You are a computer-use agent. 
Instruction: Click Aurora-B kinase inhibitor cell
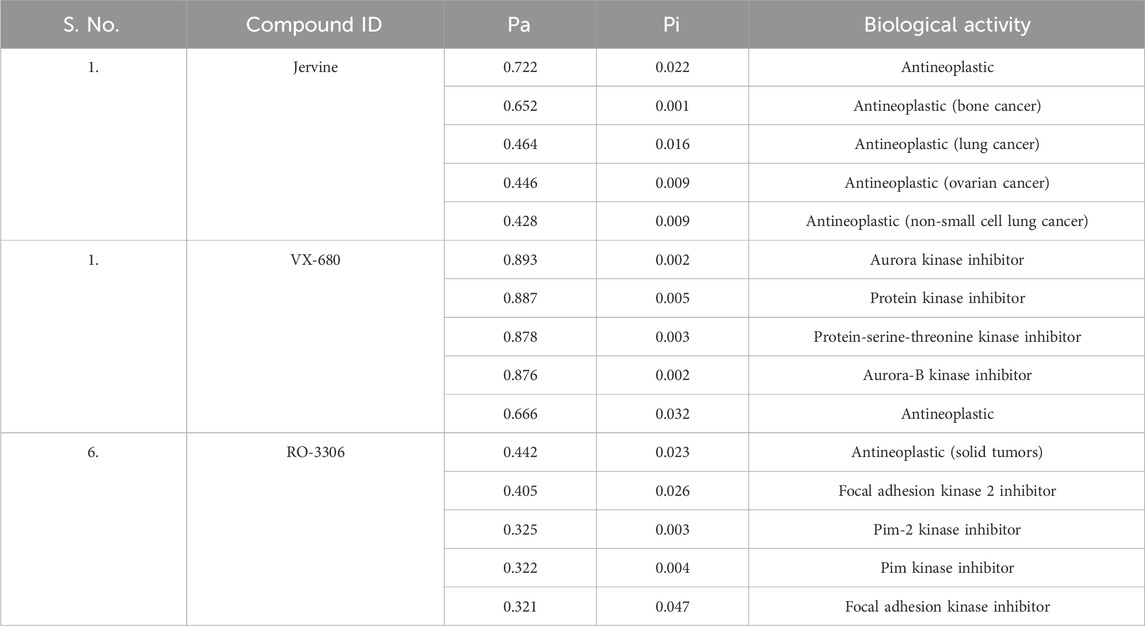946,375
